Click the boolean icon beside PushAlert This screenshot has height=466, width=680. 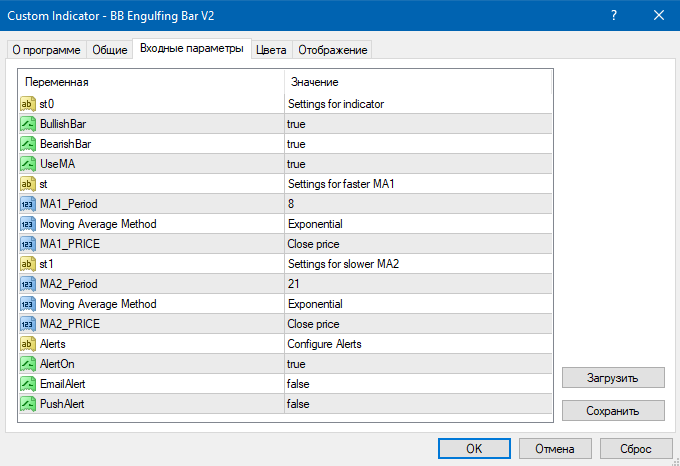(28, 404)
